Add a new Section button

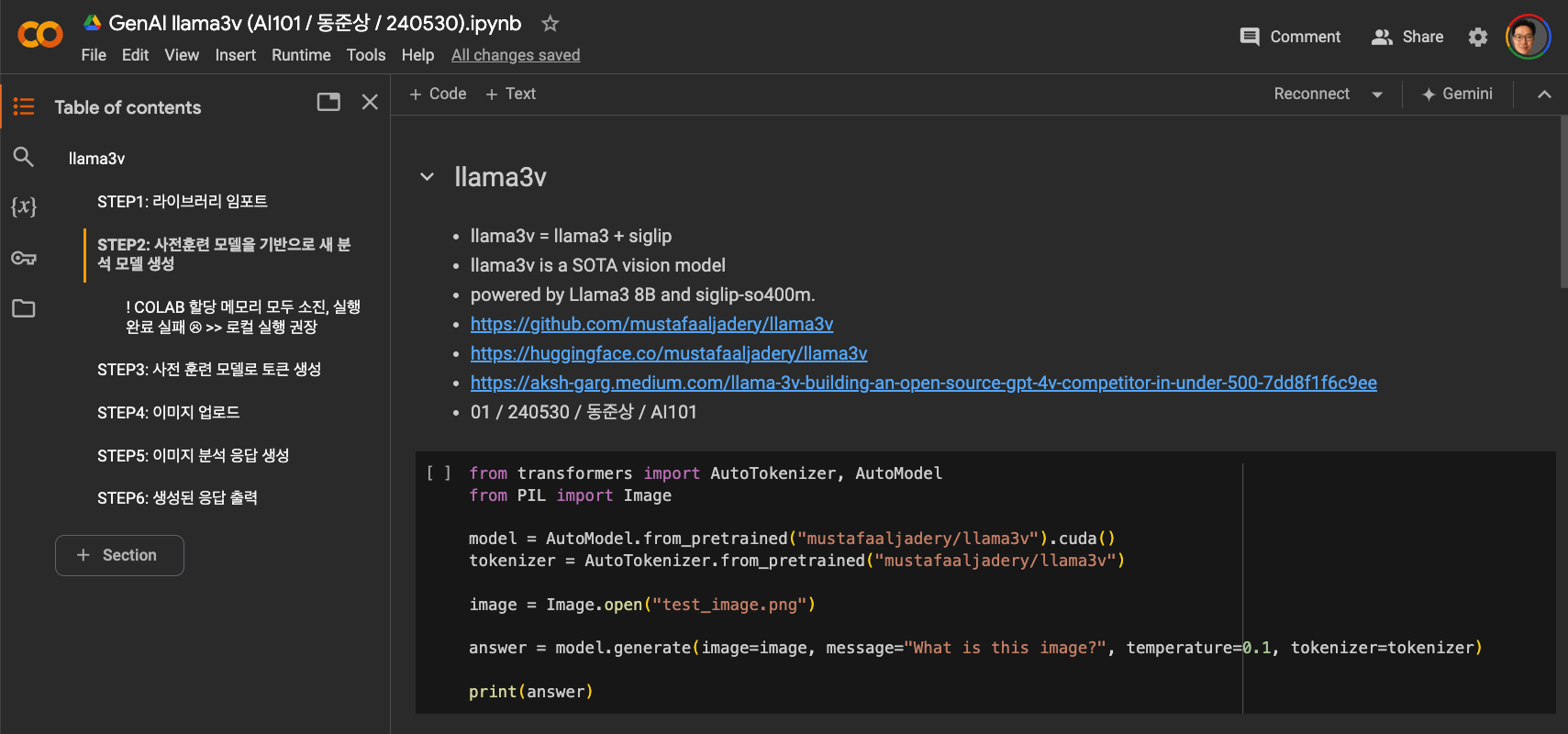119,555
